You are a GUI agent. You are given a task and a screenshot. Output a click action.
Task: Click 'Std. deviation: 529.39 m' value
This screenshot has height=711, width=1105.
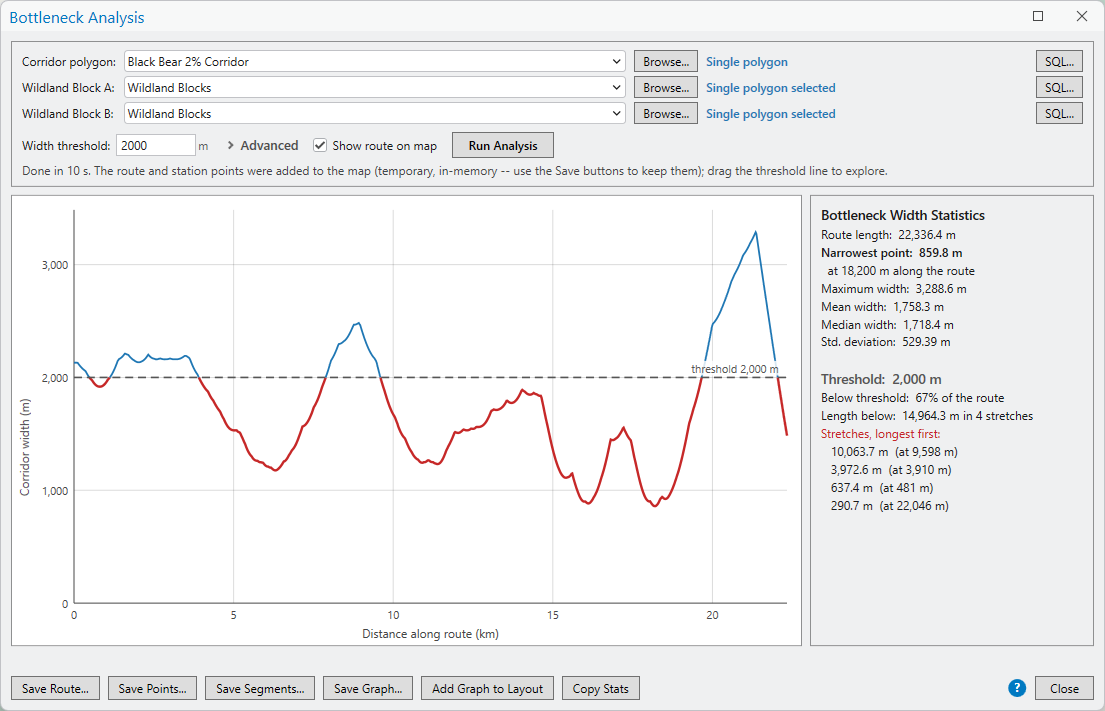885,342
